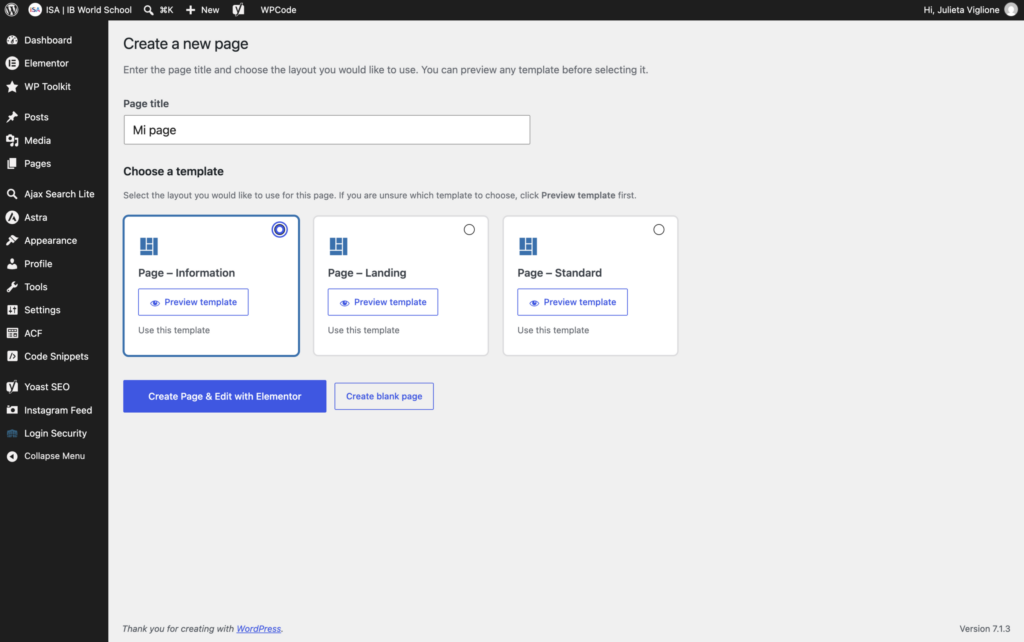Click the user avatar in admin bar
Viewport: 1024px width, 642px height.
pos(1010,10)
